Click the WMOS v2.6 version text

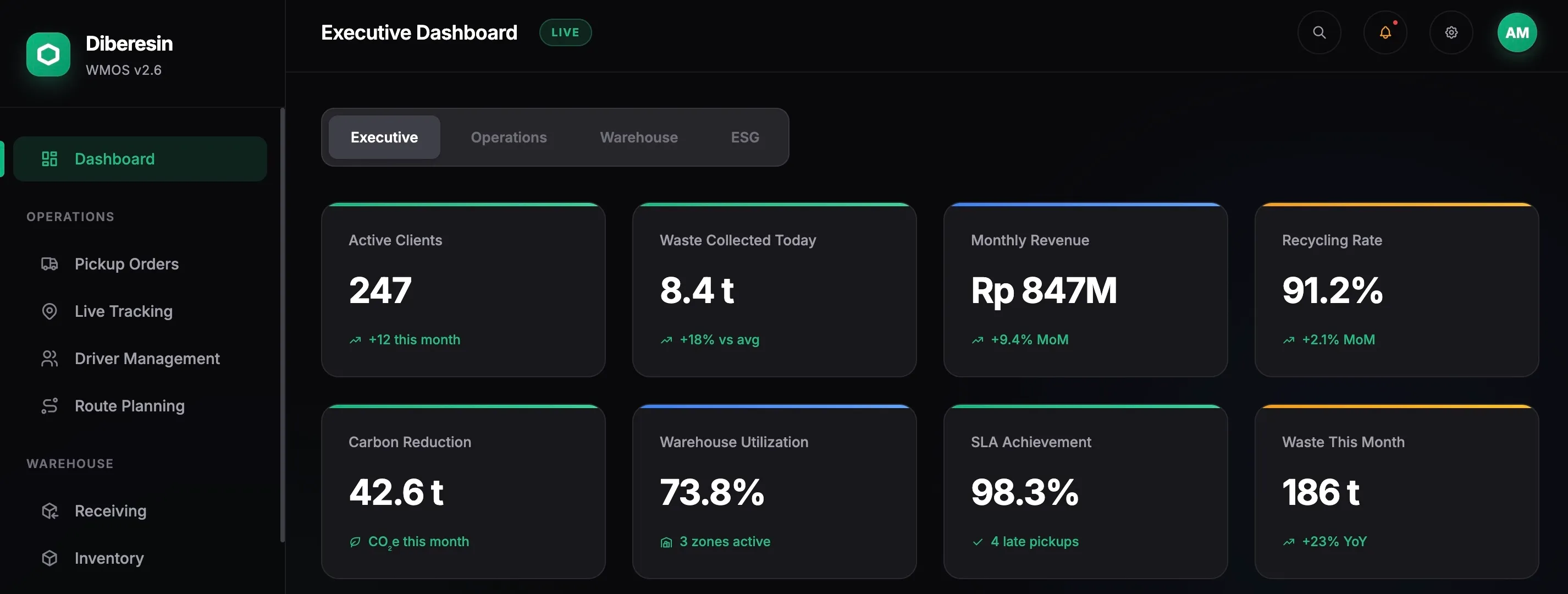click(x=124, y=70)
